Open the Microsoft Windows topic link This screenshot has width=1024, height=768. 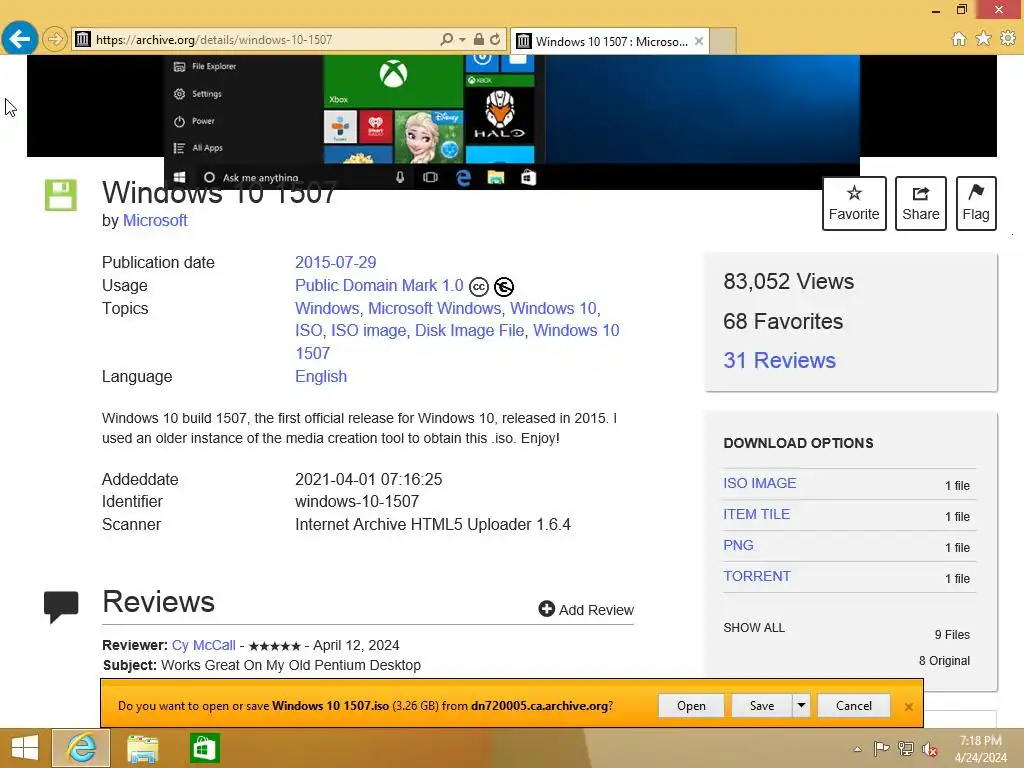[x=434, y=308]
